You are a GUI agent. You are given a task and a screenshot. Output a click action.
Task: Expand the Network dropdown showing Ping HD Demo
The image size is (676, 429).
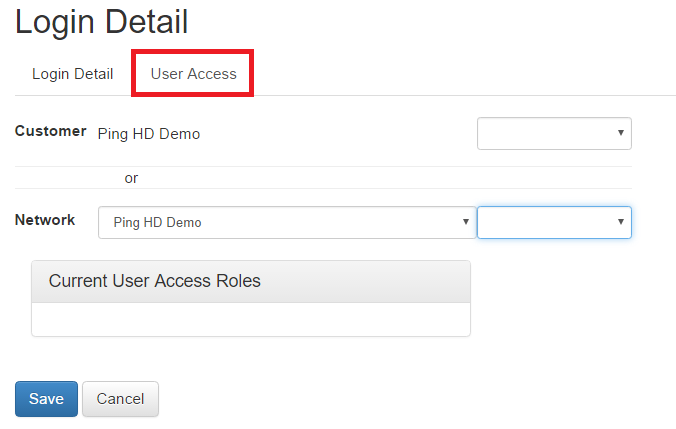click(286, 222)
